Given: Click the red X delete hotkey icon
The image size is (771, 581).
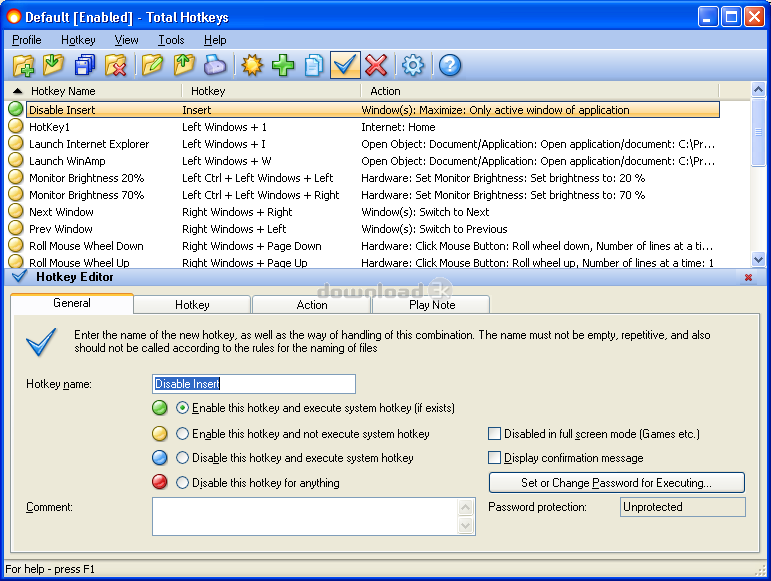Looking at the screenshot, I should [376, 66].
